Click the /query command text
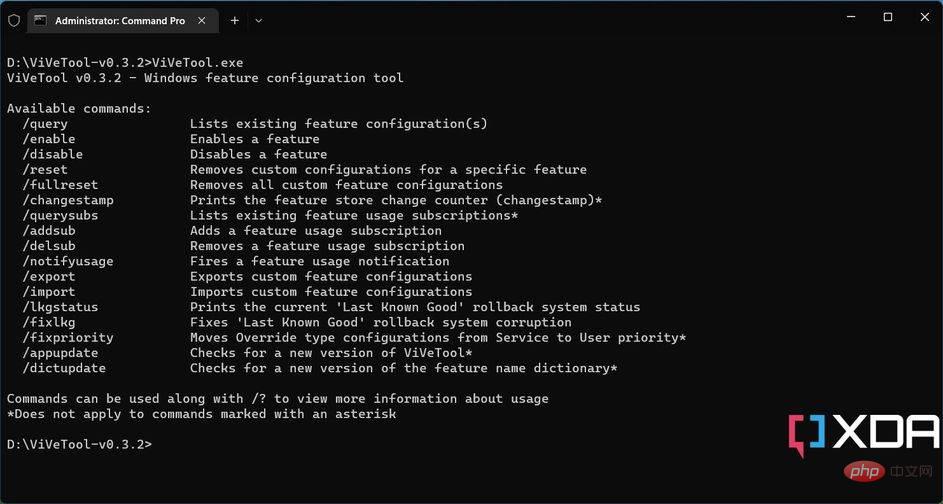 click(x=45, y=124)
